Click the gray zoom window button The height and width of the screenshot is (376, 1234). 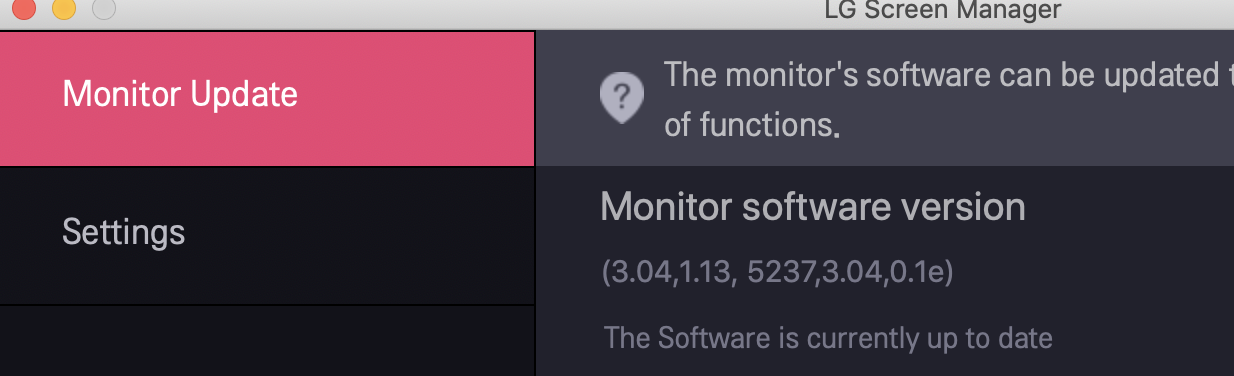point(104,9)
